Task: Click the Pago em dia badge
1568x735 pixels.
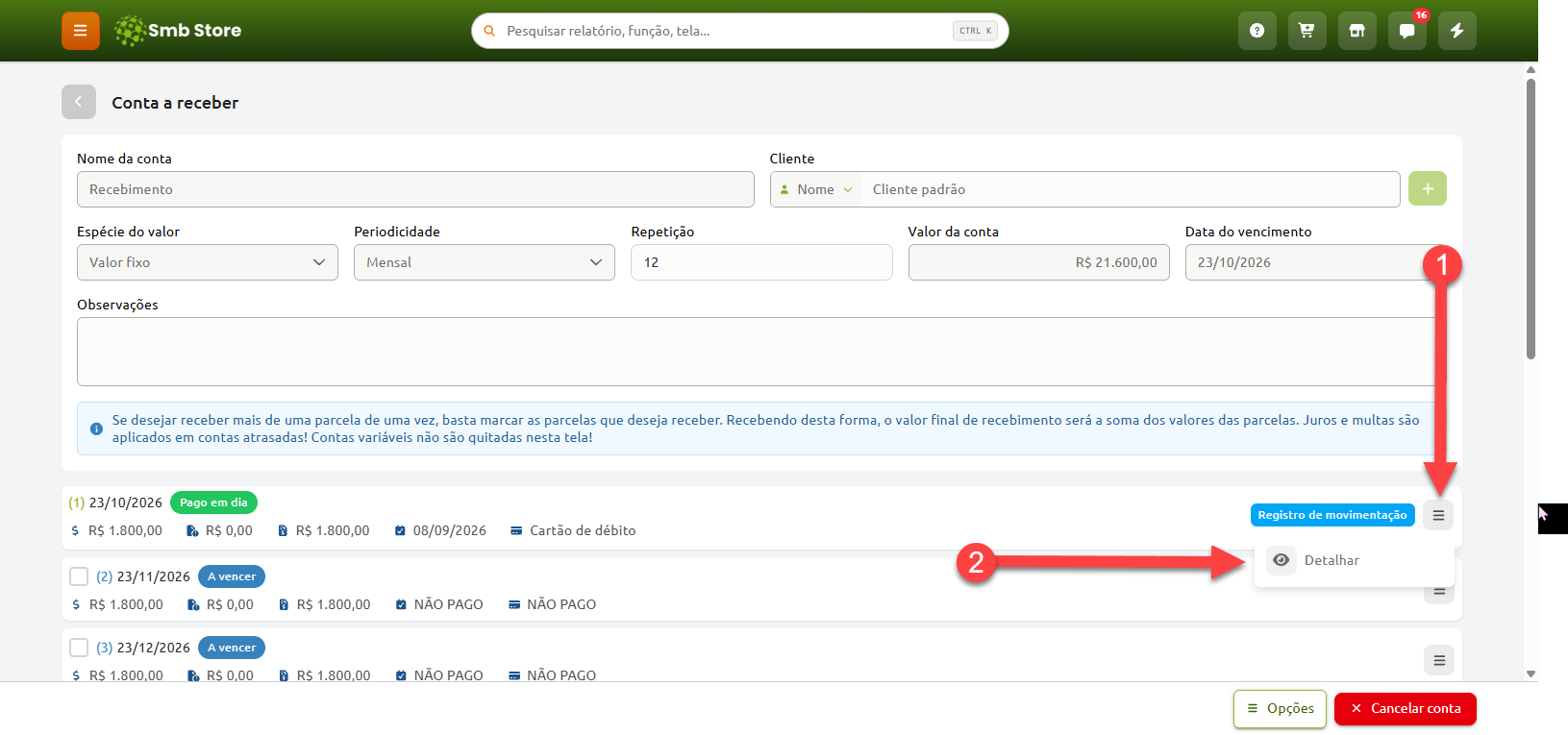Action: [x=213, y=502]
